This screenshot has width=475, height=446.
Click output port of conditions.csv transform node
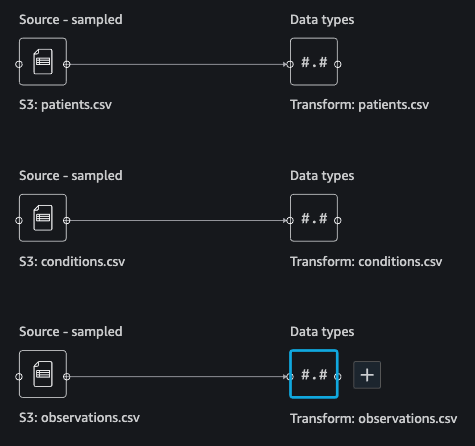pyautogui.click(x=338, y=220)
